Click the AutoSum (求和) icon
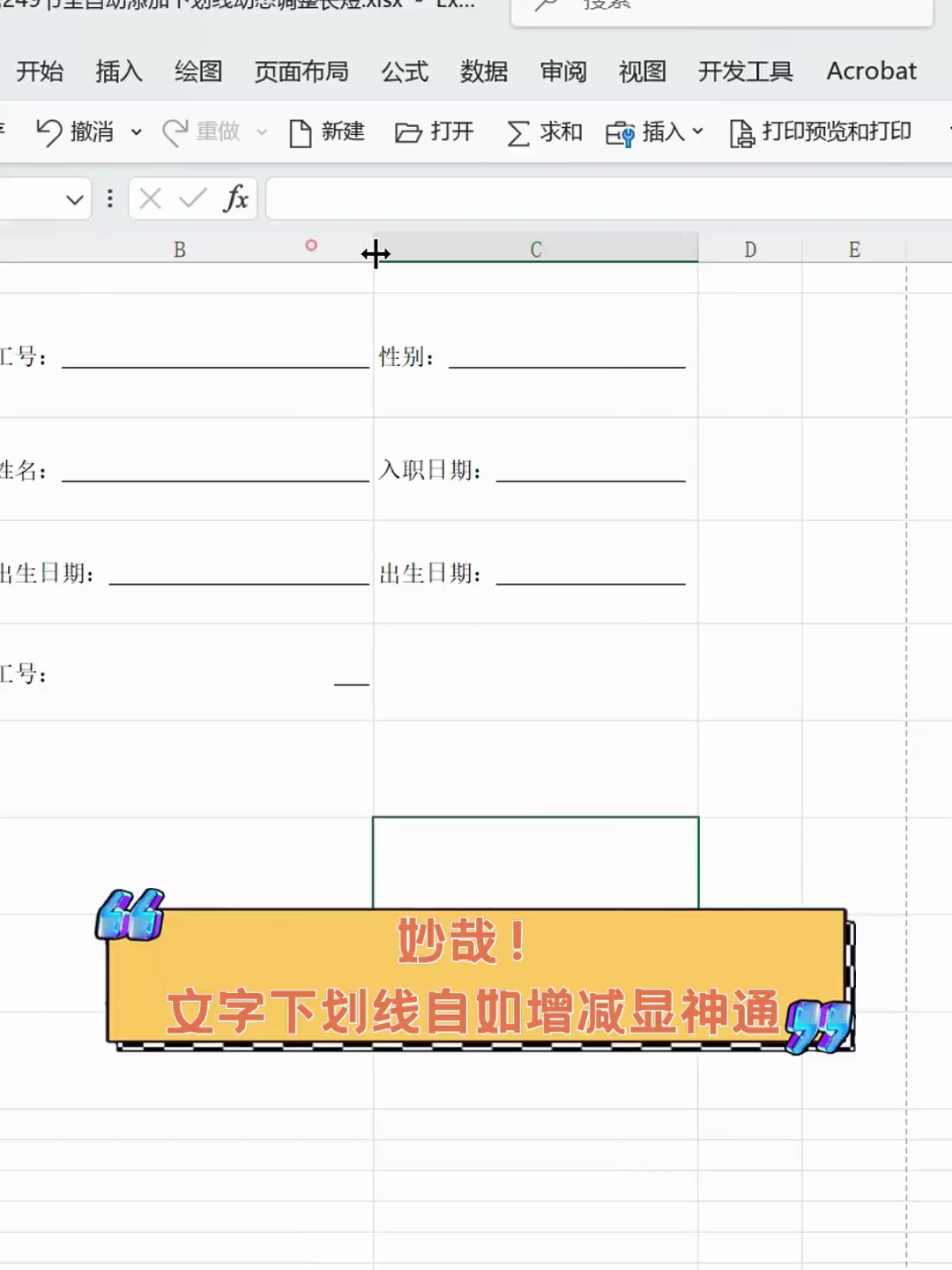 517,132
